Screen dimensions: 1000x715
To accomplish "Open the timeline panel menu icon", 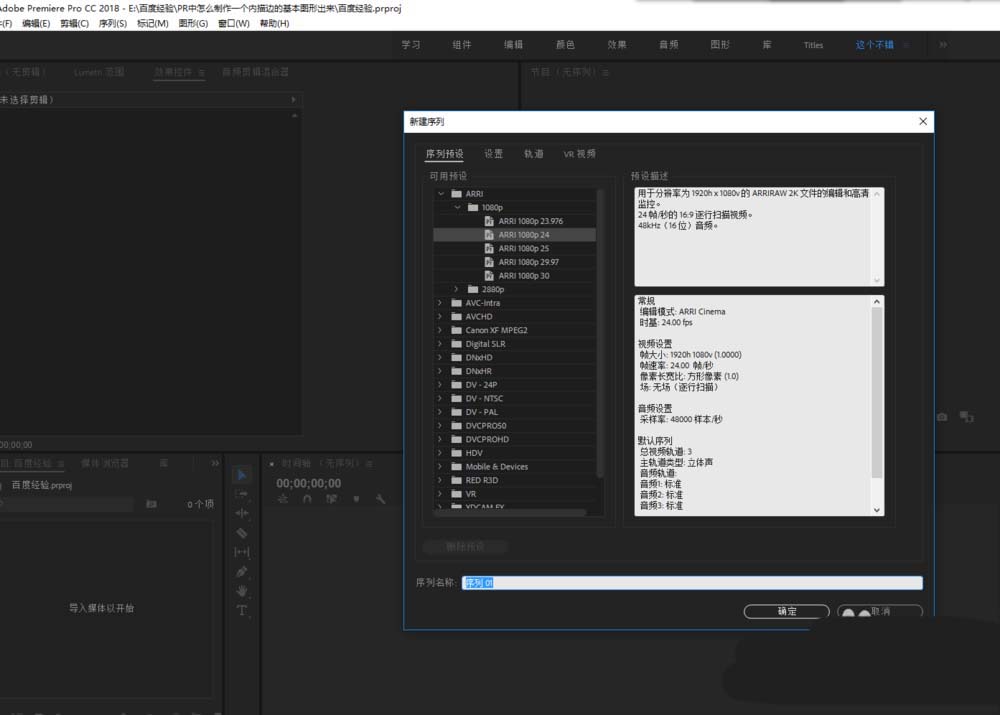I will [369, 464].
